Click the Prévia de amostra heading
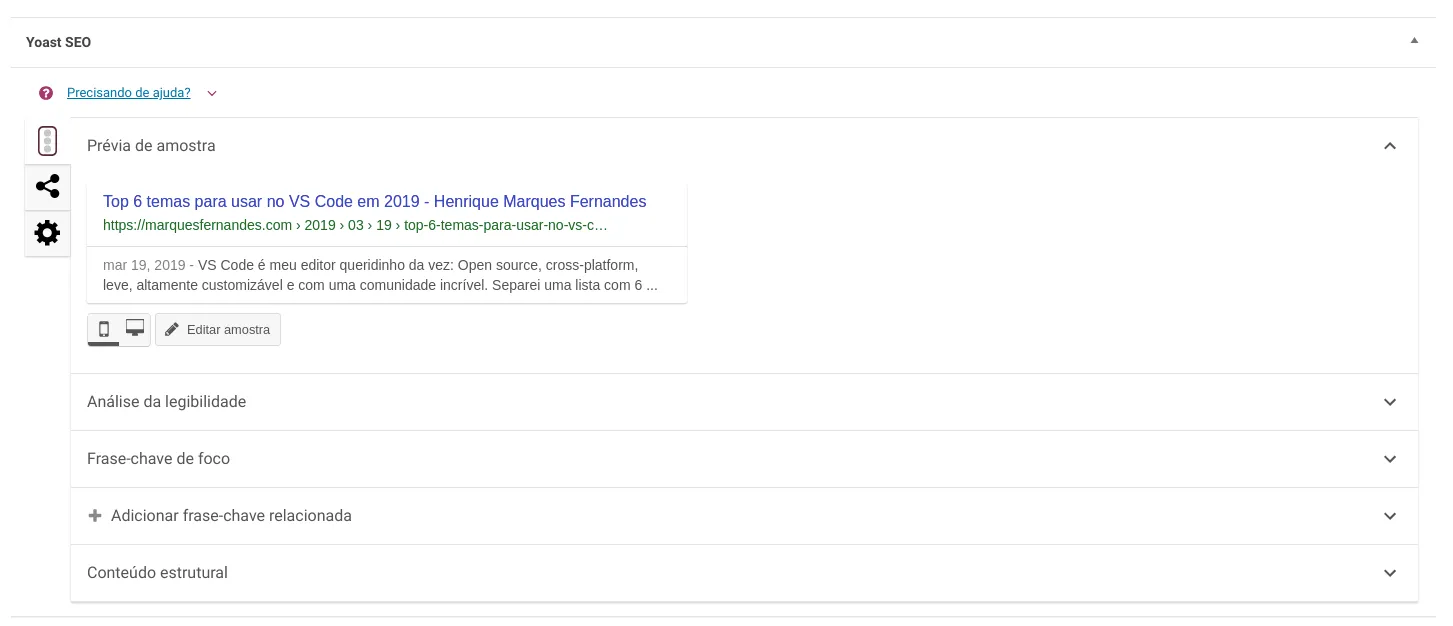1453x626 pixels. (151, 146)
